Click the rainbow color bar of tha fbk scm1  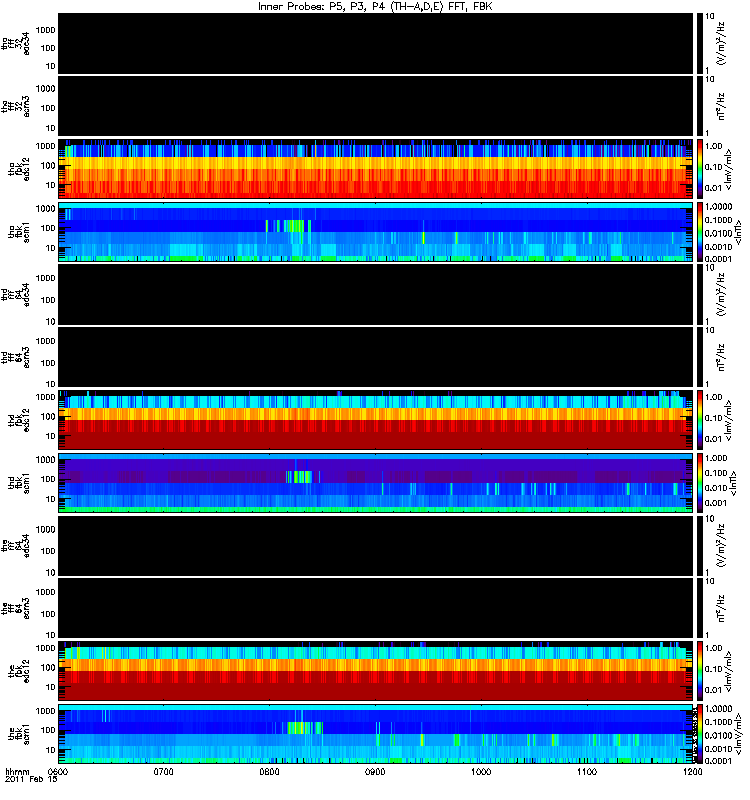[699, 232]
